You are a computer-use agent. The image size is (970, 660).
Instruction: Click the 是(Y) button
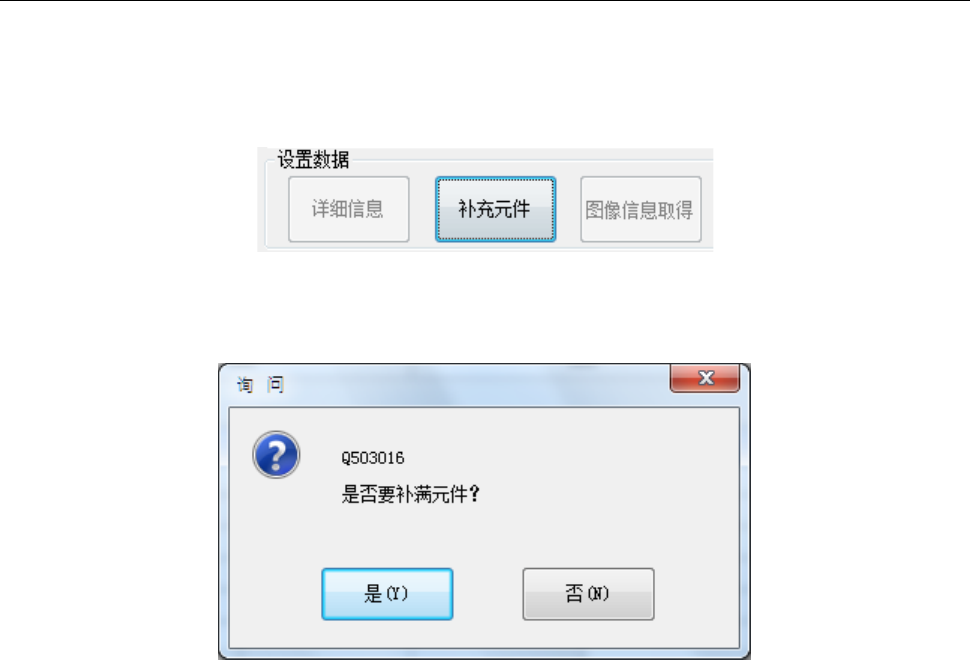(387, 594)
